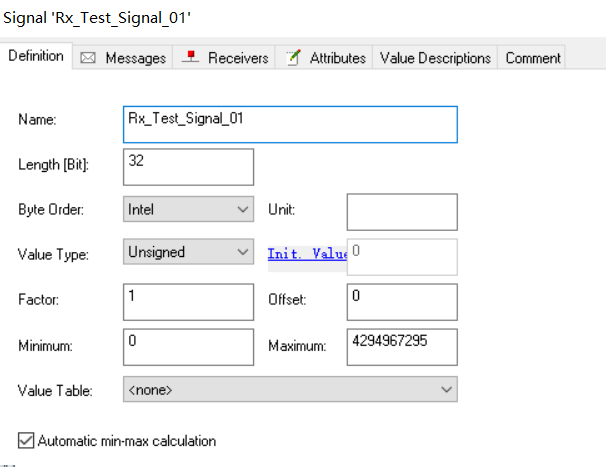The image size is (606, 475).
Task: Select the Offset input field
Action: tap(402, 302)
